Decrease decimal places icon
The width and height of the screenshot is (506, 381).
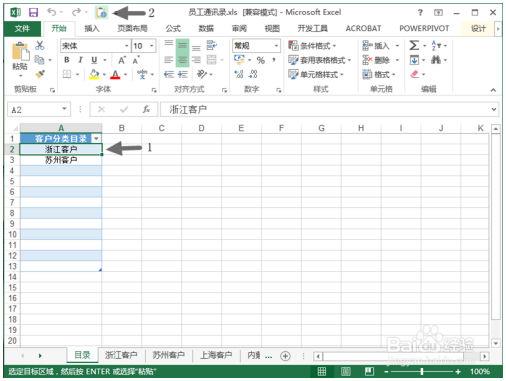(x=253, y=74)
